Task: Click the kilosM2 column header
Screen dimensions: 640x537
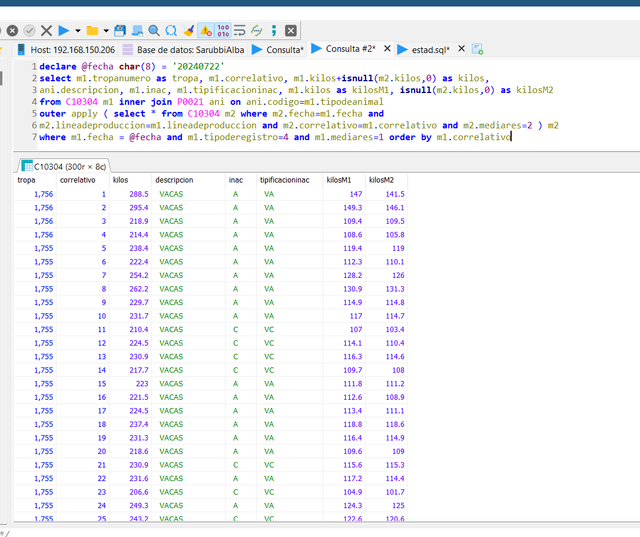Action: point(387,180)
